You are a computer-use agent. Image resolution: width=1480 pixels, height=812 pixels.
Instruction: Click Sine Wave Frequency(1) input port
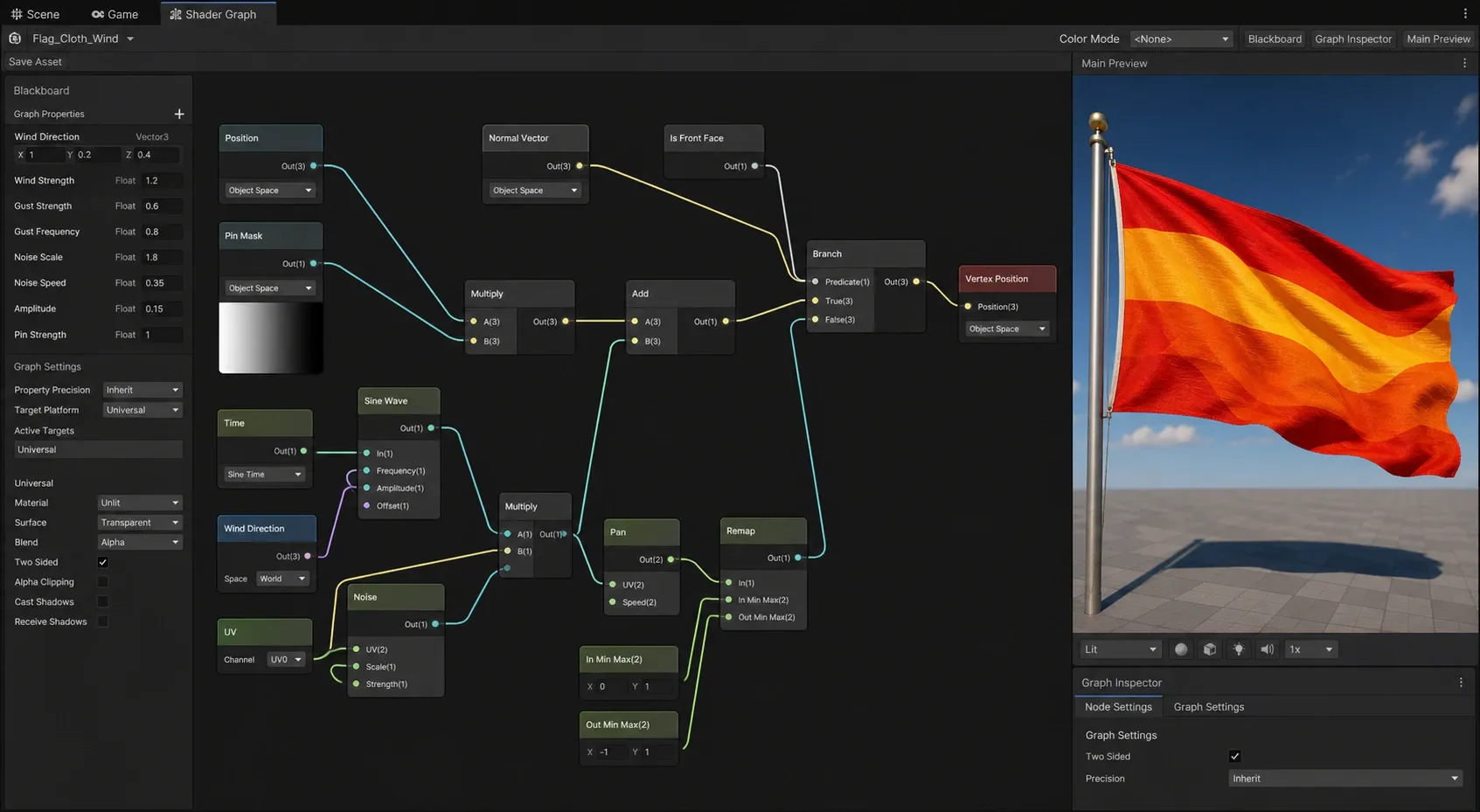pos(366,471)
